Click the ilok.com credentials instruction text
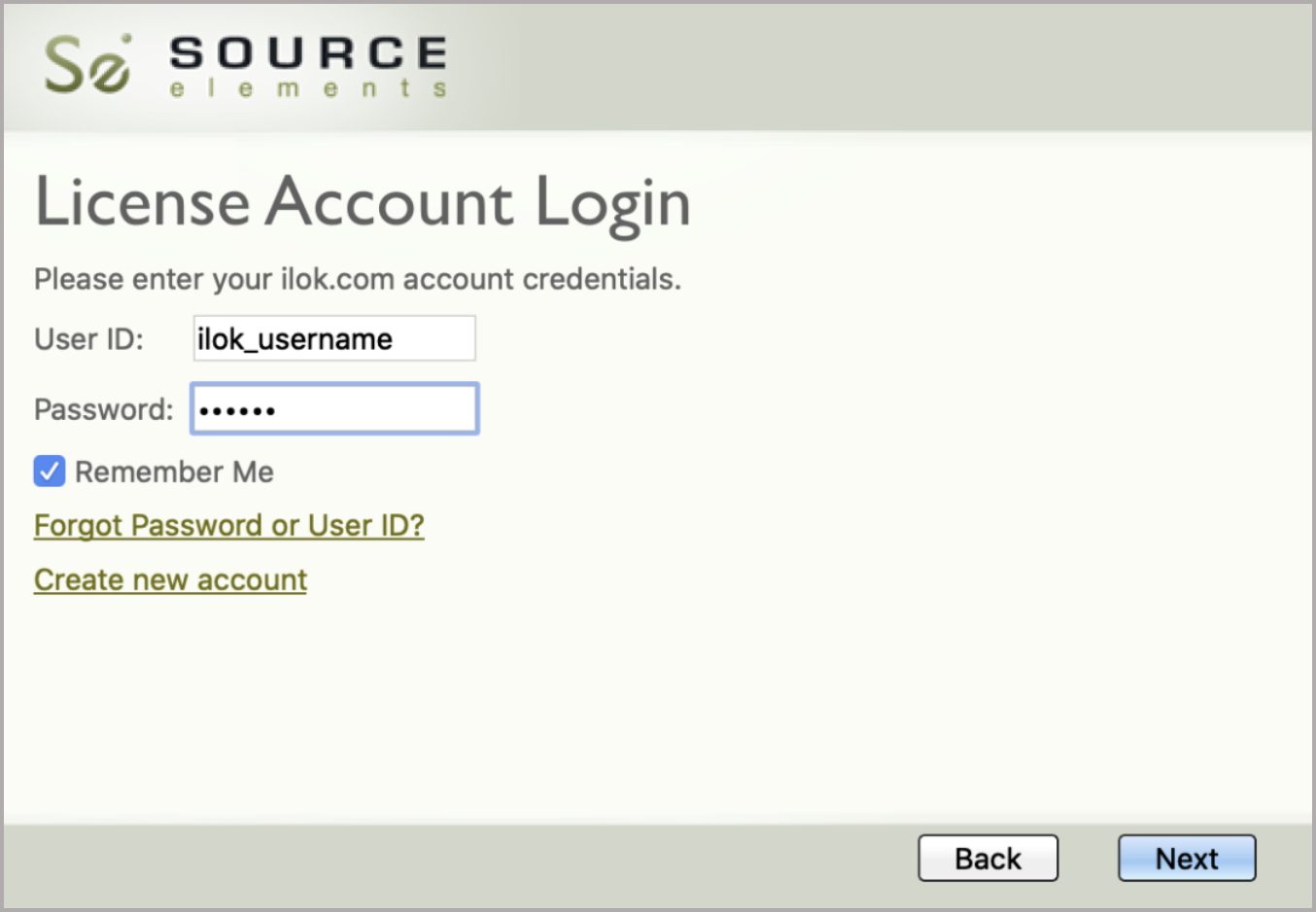The width and height of the screenshot is (1316, 912). pyautogui.click(x=357, y=279)
